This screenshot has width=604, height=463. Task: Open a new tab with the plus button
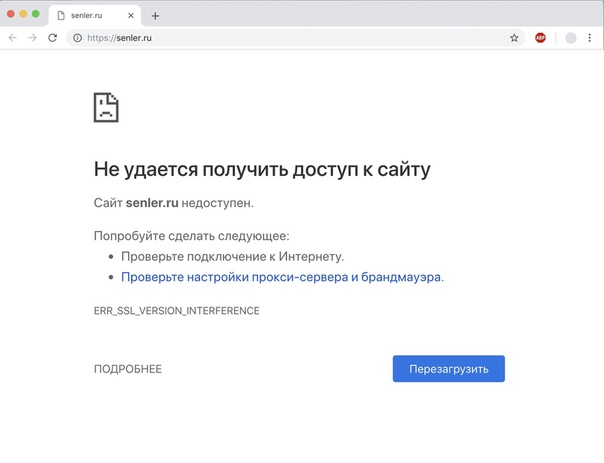[x=155, y=16]
